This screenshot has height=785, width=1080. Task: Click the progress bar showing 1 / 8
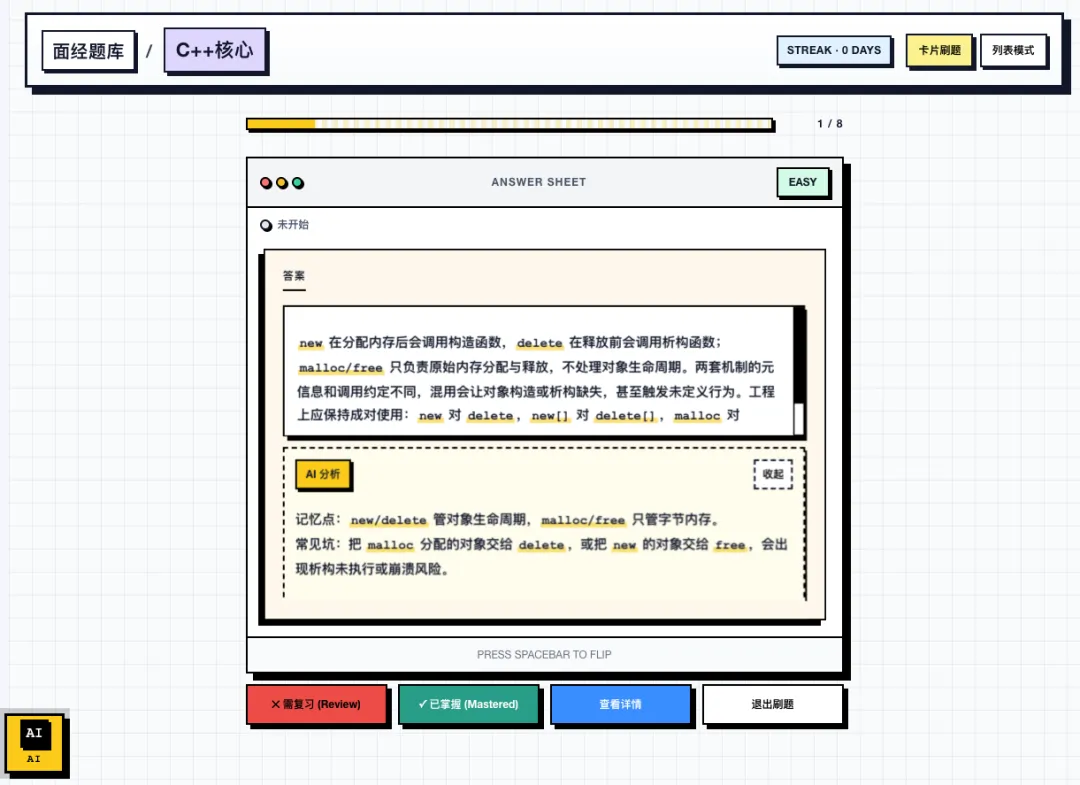tap(510, 123)
